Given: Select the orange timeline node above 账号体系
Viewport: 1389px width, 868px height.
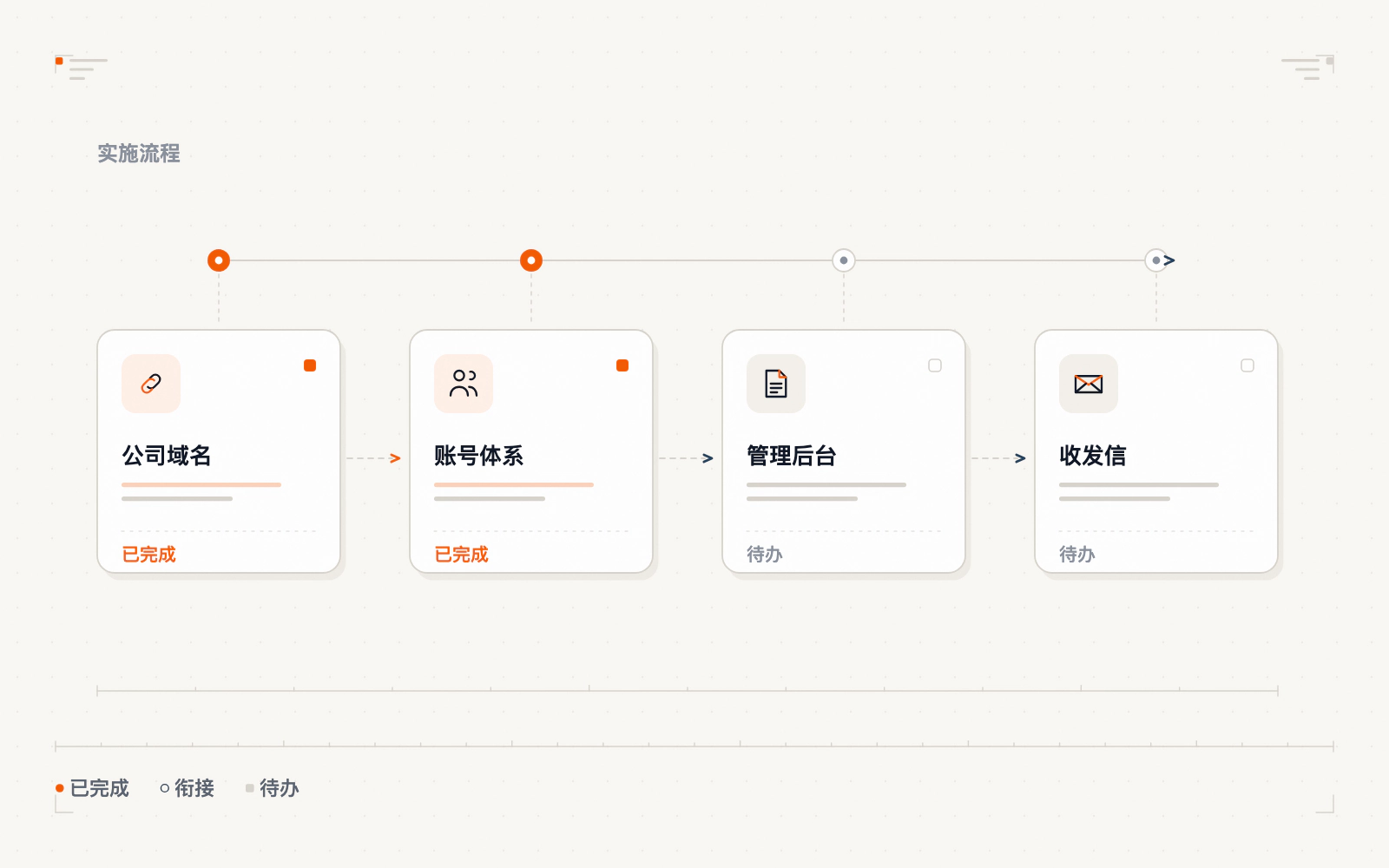Looking at the screenshot, I should 531,260.
